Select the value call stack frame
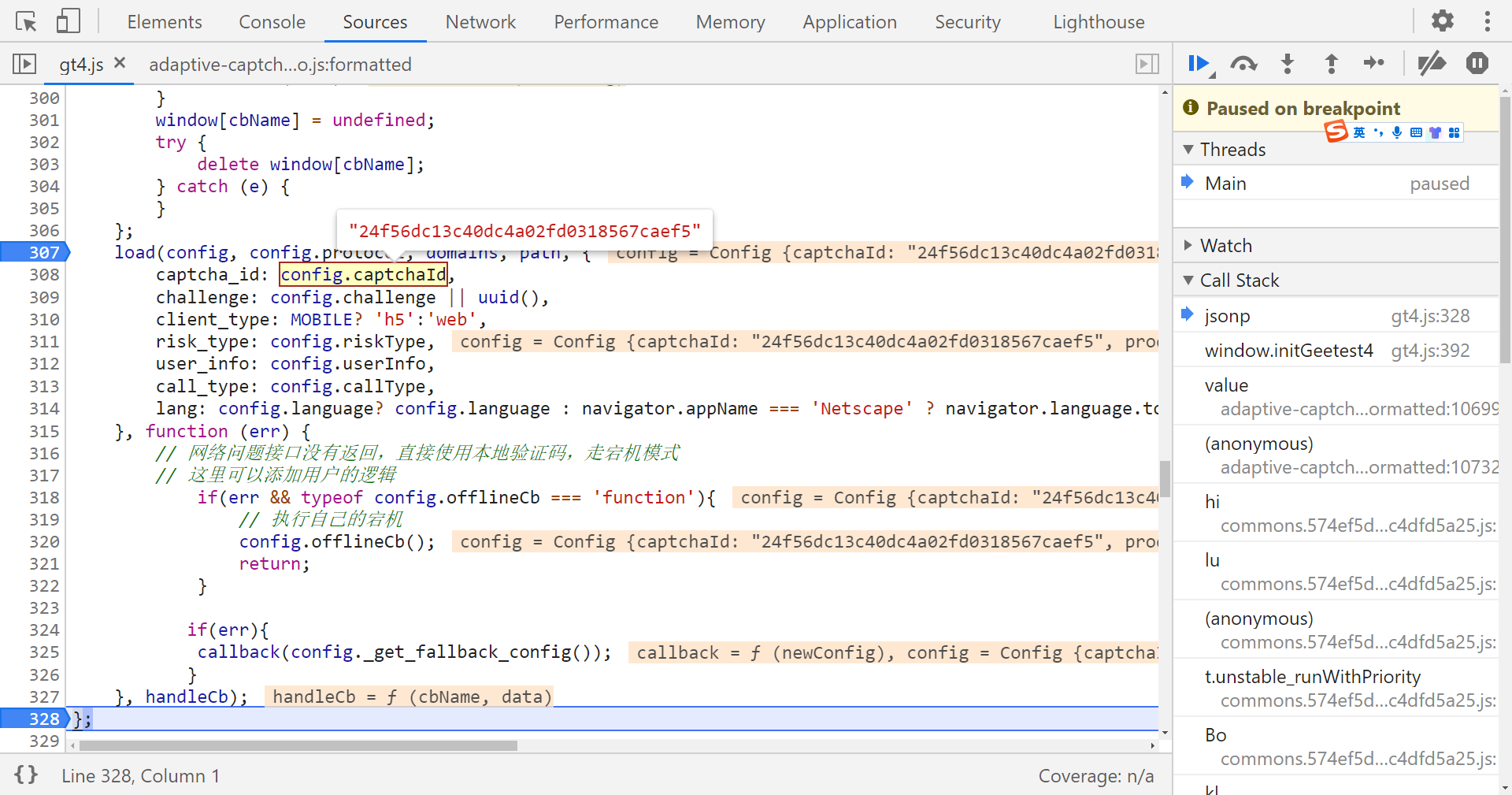1512x795 pixels. point(1336,396)
